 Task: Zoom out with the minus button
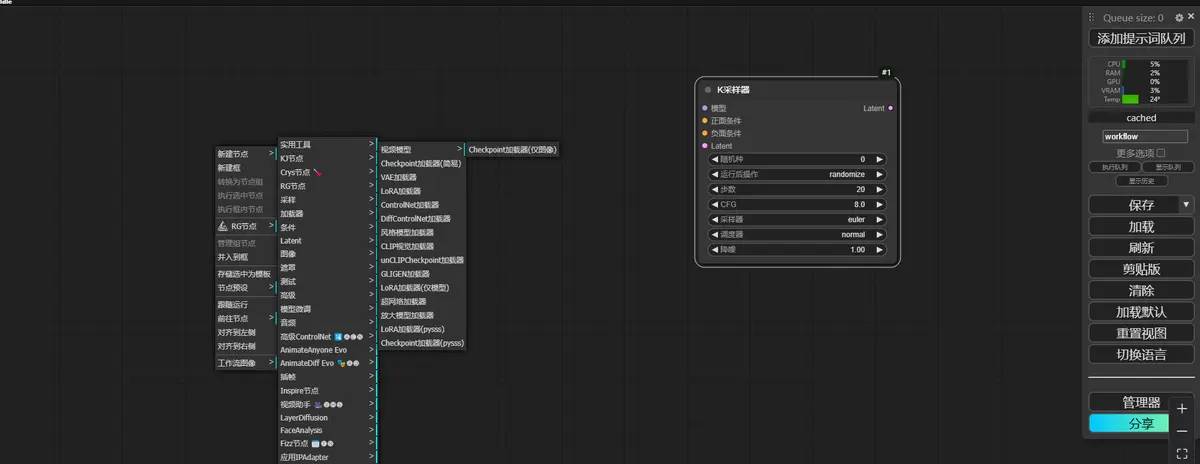click(1182, 431)
